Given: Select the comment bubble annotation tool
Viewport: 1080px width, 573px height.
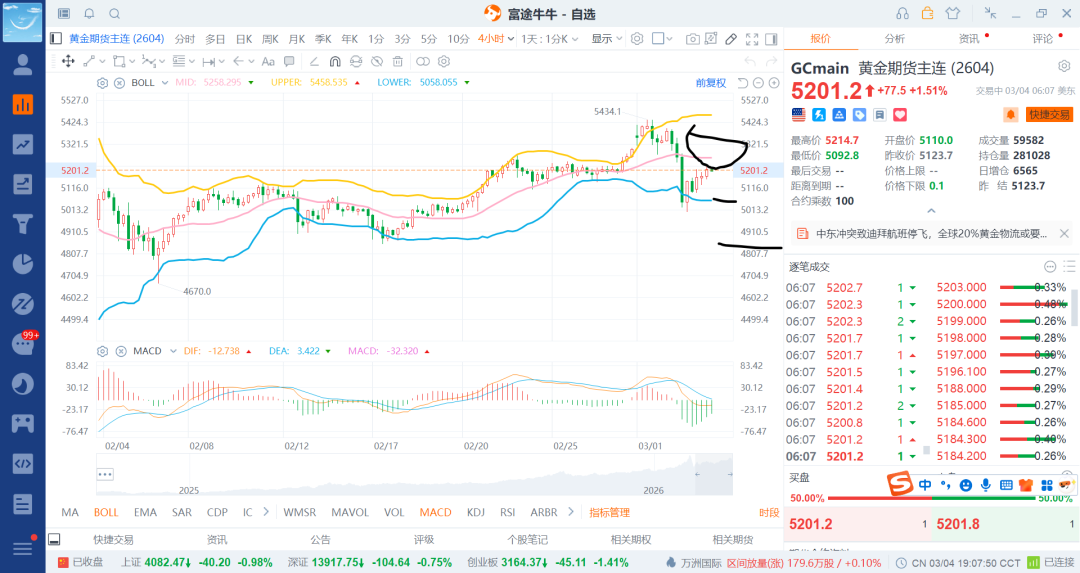Looking at the screenshot, I should (289, 61).
